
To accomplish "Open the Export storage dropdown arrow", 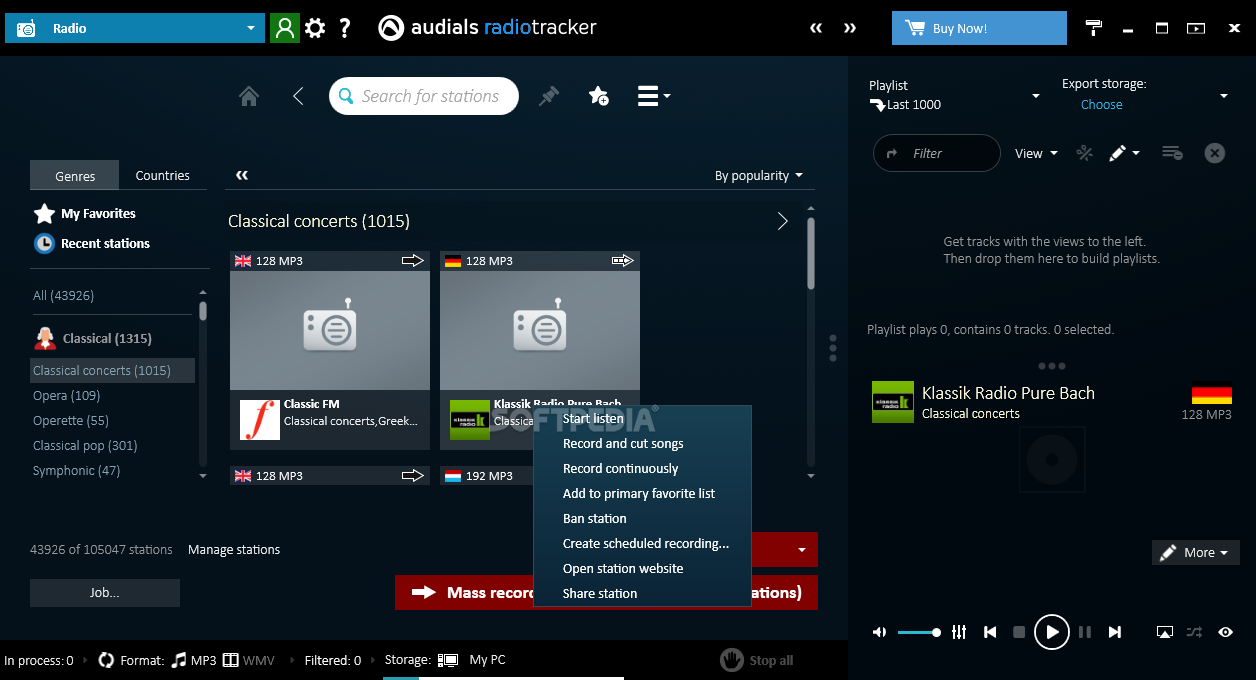I will click(1223, 97).
